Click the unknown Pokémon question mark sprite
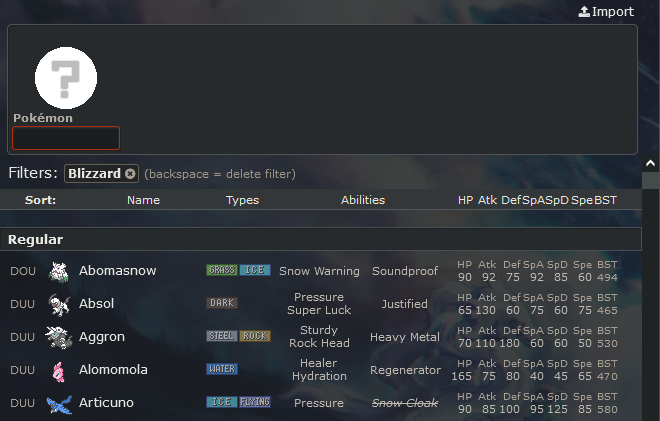Screen dimensions: 660x421 pyautogui.click(x=66, y=78)
